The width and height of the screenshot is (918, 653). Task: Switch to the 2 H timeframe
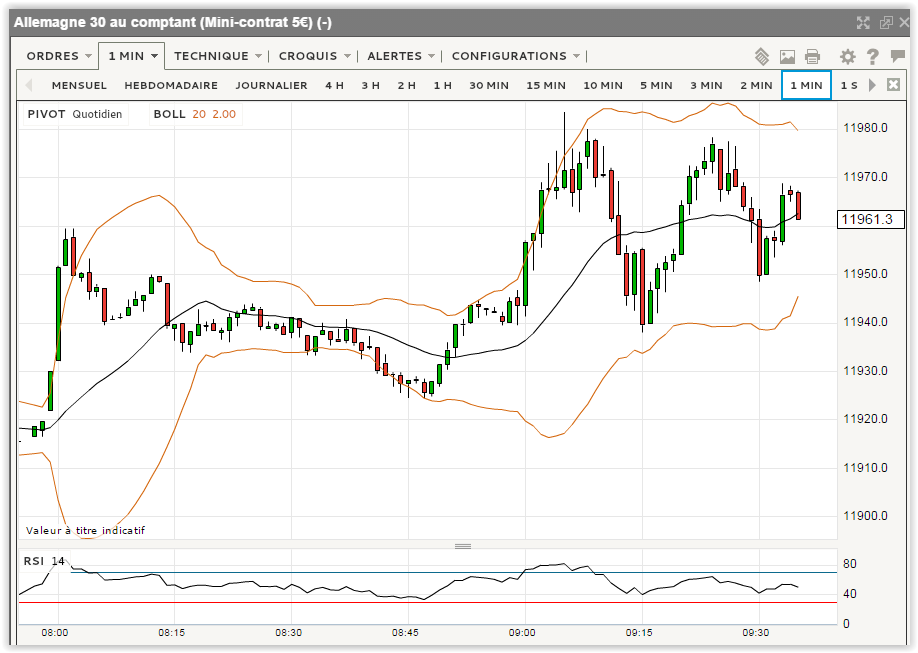click(x=406, y=86)
